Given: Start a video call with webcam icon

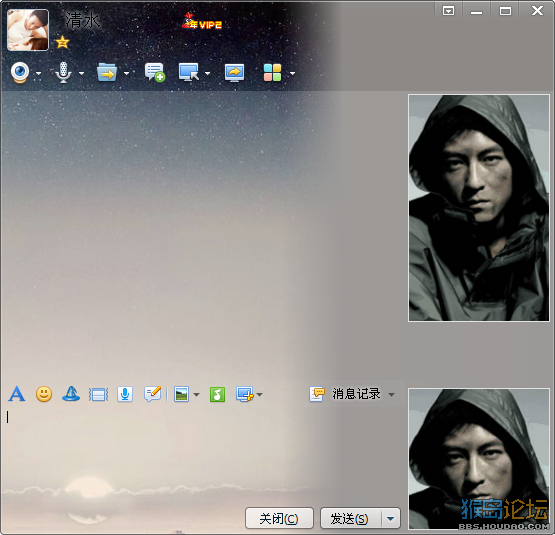Looking at the screenshot, I should tap(20, 73).
